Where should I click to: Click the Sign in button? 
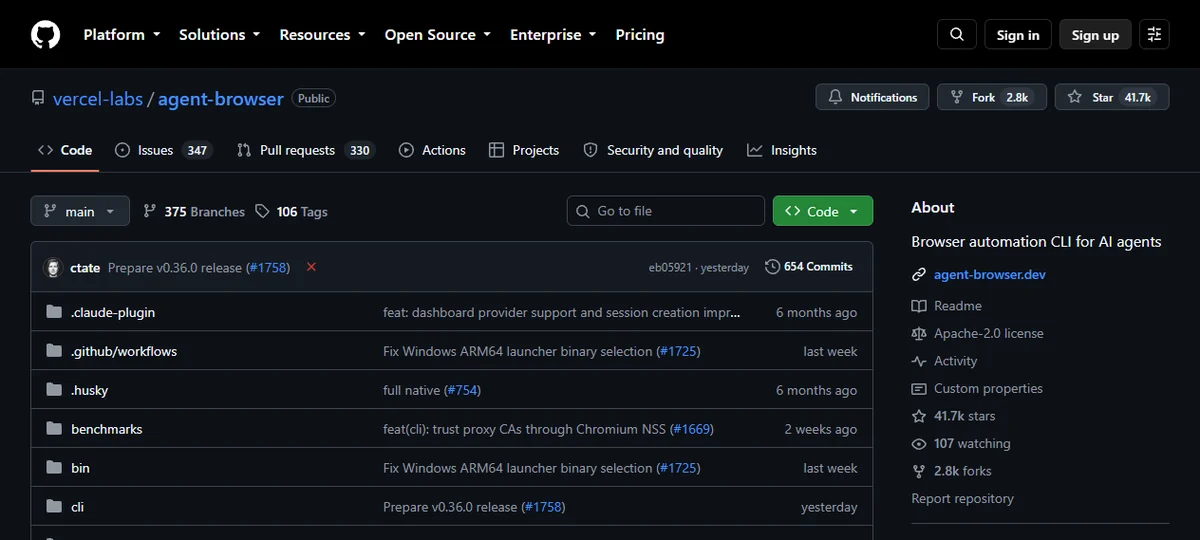pyautogui.click(x=1018, y=34)
